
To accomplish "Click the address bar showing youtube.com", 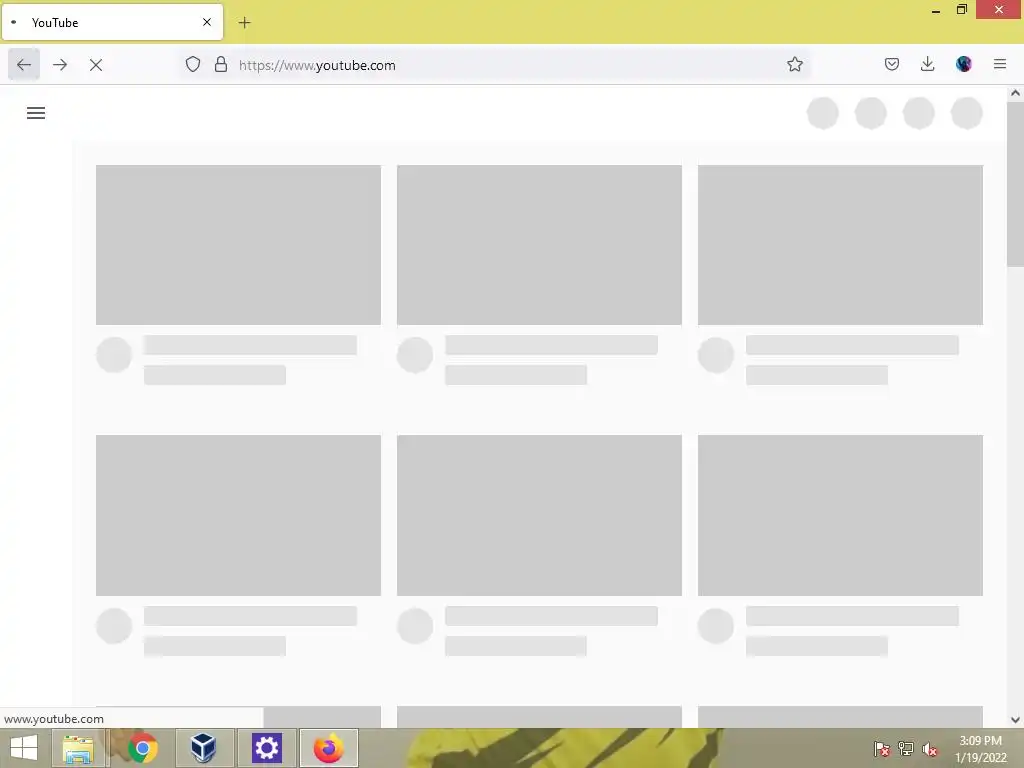I will (x=496, y=65).
